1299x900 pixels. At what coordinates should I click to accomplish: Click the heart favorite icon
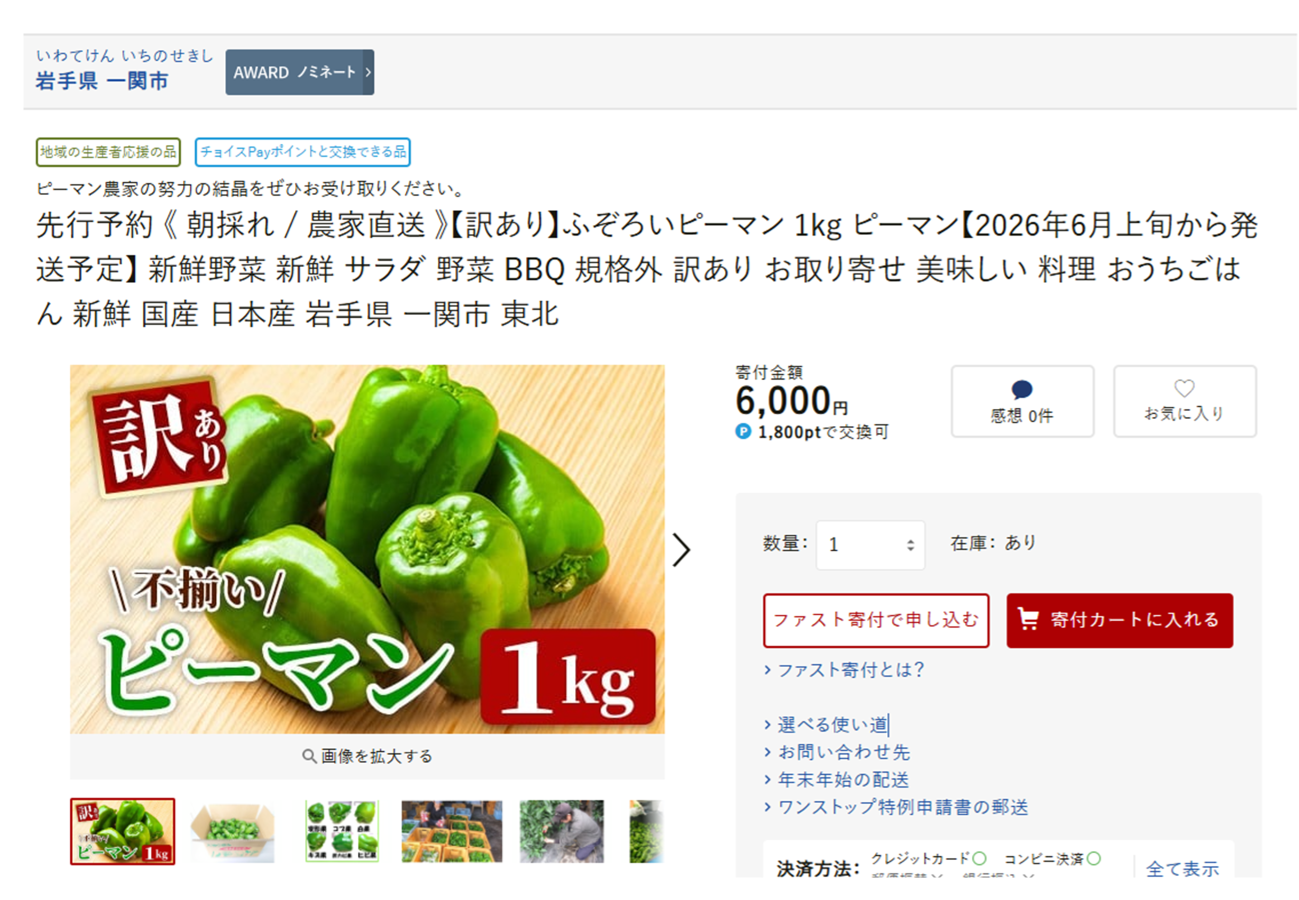coord(1184,389)
